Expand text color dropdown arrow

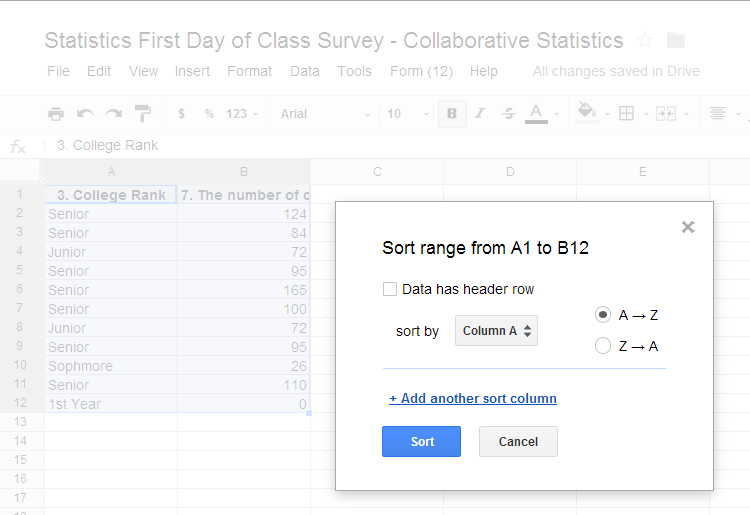tap(556, 114)
